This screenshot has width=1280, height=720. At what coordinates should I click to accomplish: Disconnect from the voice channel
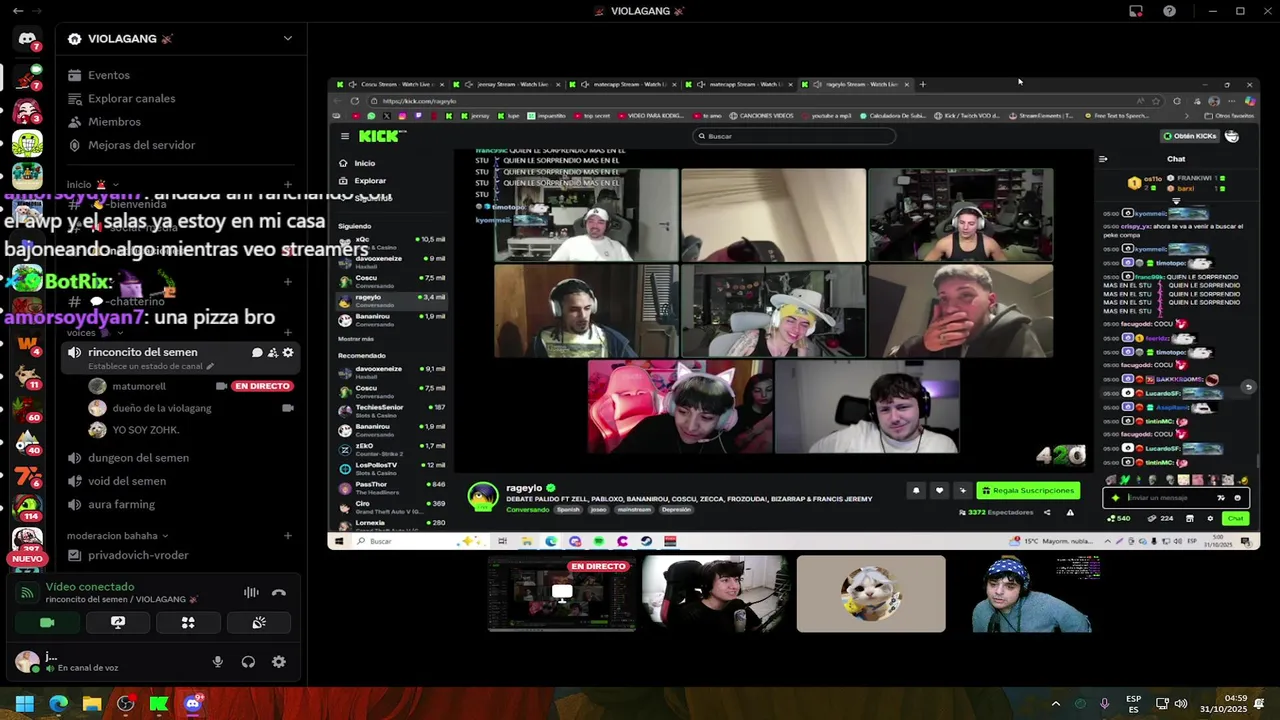pos(279,593)
